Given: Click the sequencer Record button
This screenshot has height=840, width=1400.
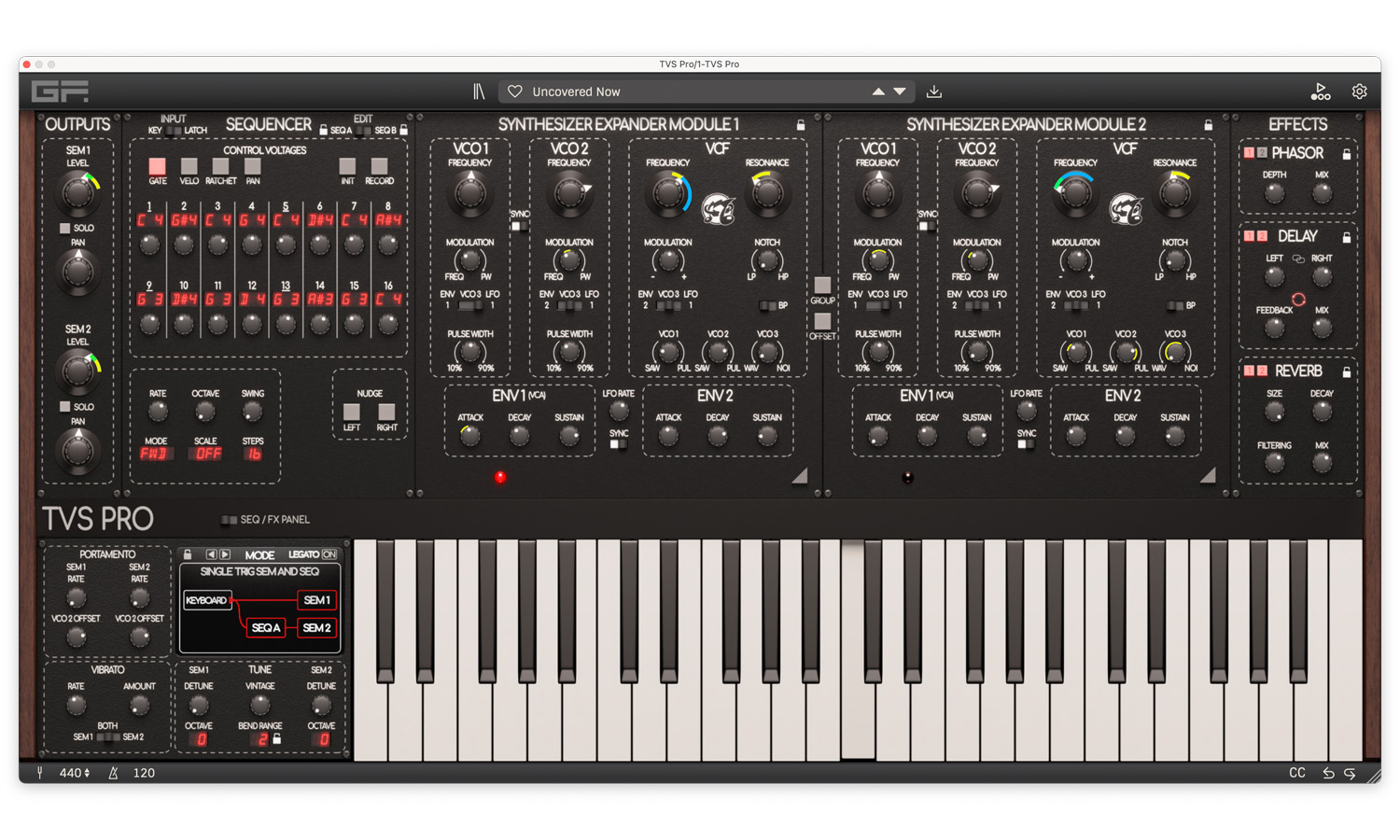Looking at the screenshot, I should pos(379,166).
